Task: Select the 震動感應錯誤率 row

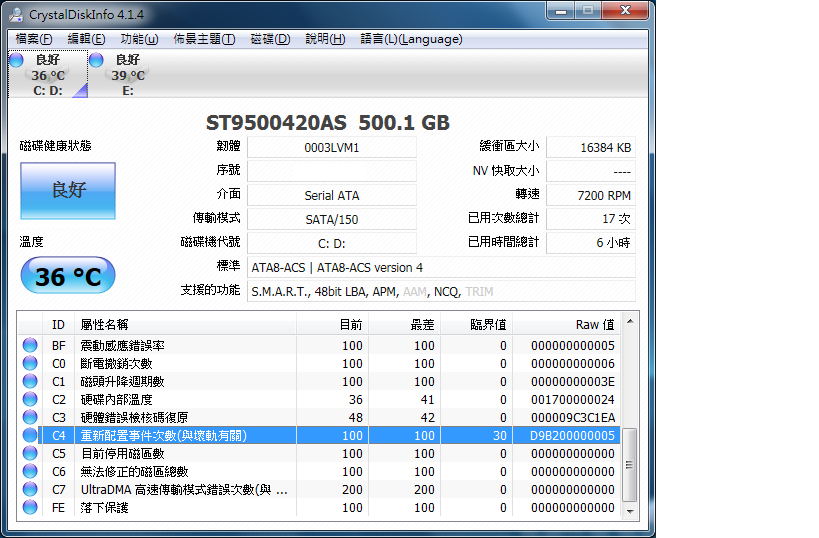Action: click(320, 345)
